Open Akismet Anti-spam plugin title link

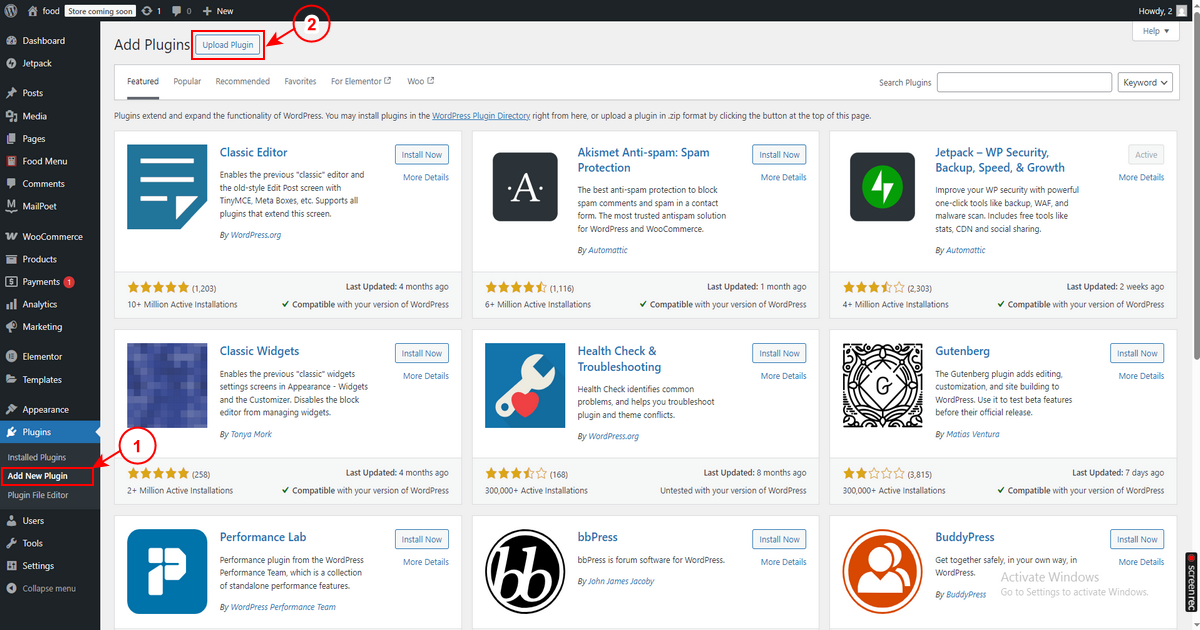tap(644, 160)
